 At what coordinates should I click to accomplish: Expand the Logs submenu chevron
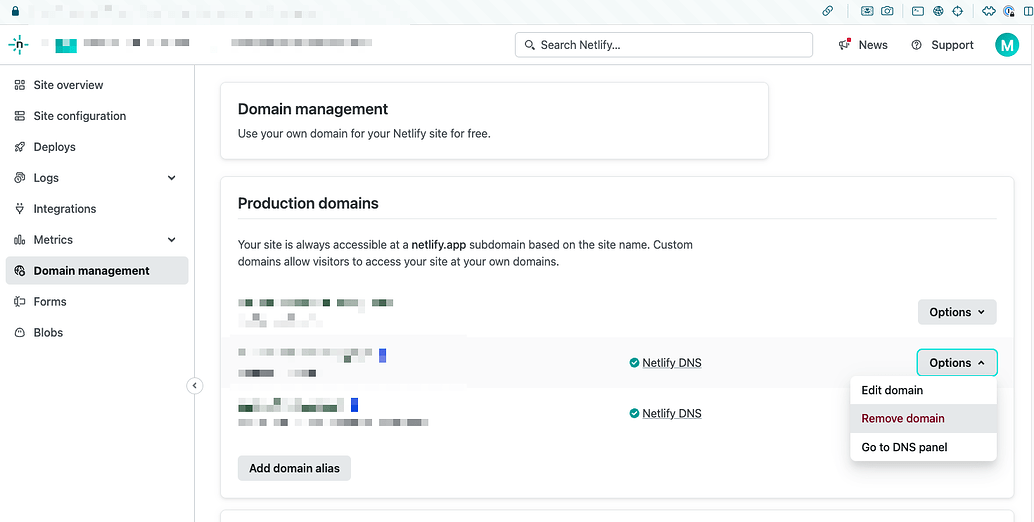pos(172,178)
